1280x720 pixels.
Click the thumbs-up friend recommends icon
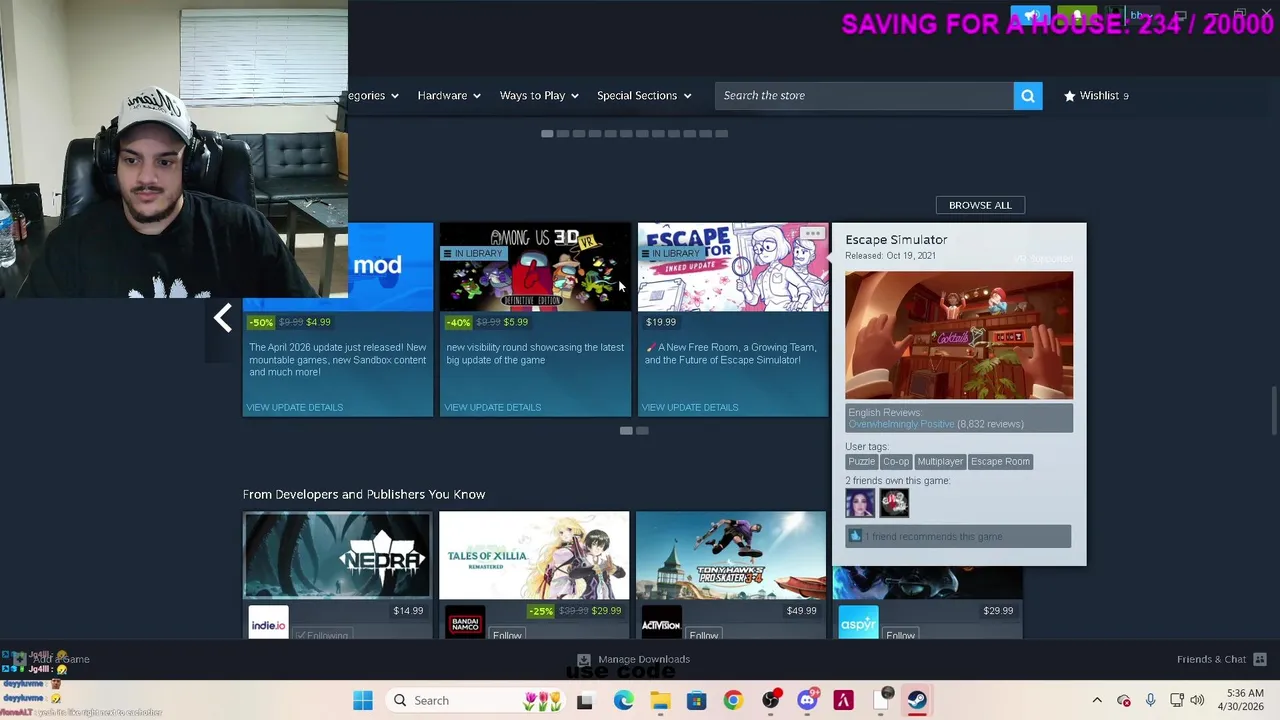(855, 536)
